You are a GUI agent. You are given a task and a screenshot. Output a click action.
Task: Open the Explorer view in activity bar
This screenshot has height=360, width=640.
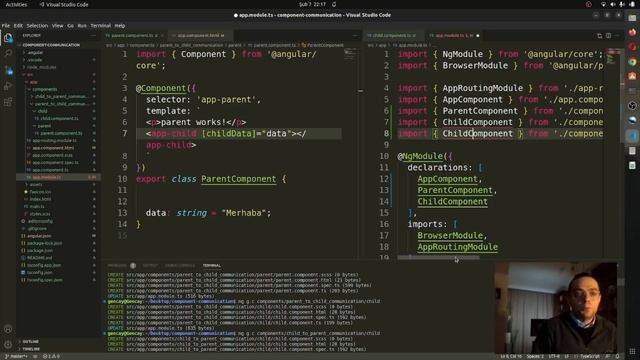(x=8, y=38)
